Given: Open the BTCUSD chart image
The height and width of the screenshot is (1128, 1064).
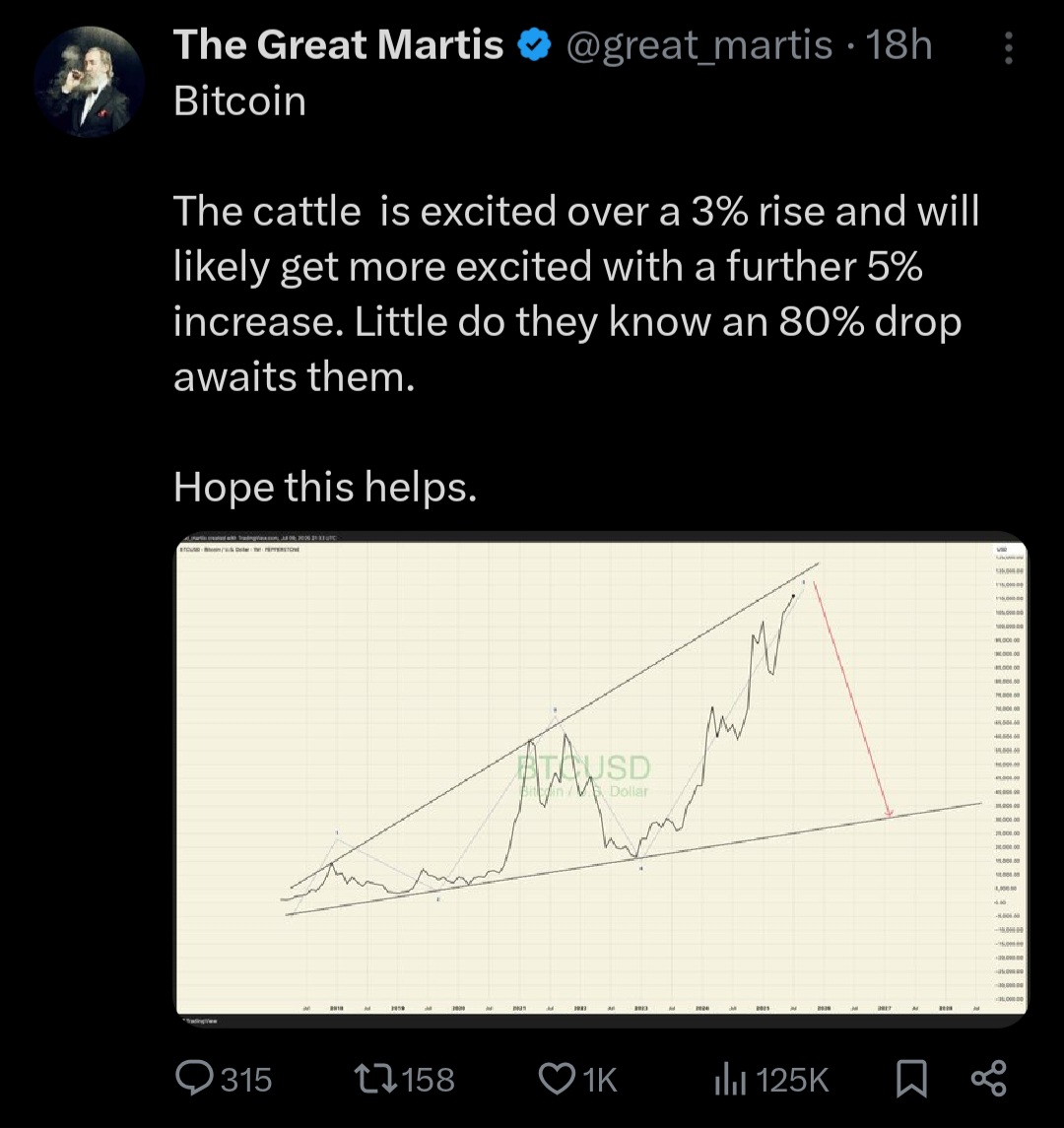Looking at the screenshot, I should click(601, 779).
